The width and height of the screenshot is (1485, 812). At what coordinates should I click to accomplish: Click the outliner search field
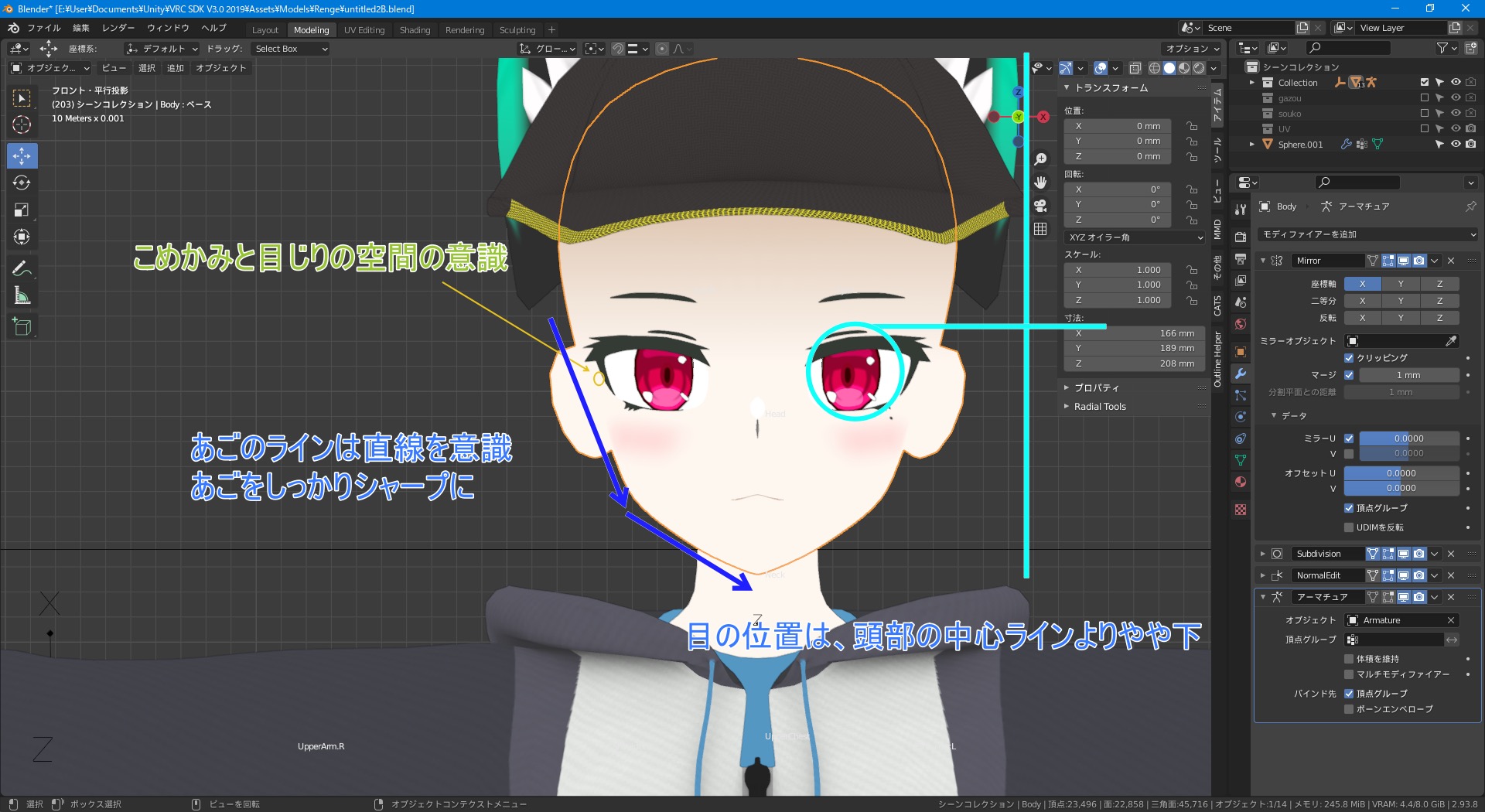[x=1347, y=48]
